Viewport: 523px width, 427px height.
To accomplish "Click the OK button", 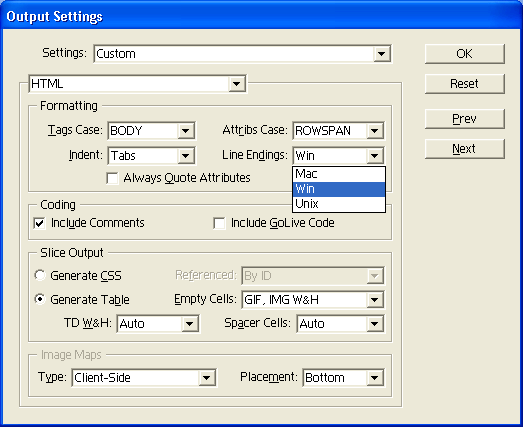I will pos(465,54).
